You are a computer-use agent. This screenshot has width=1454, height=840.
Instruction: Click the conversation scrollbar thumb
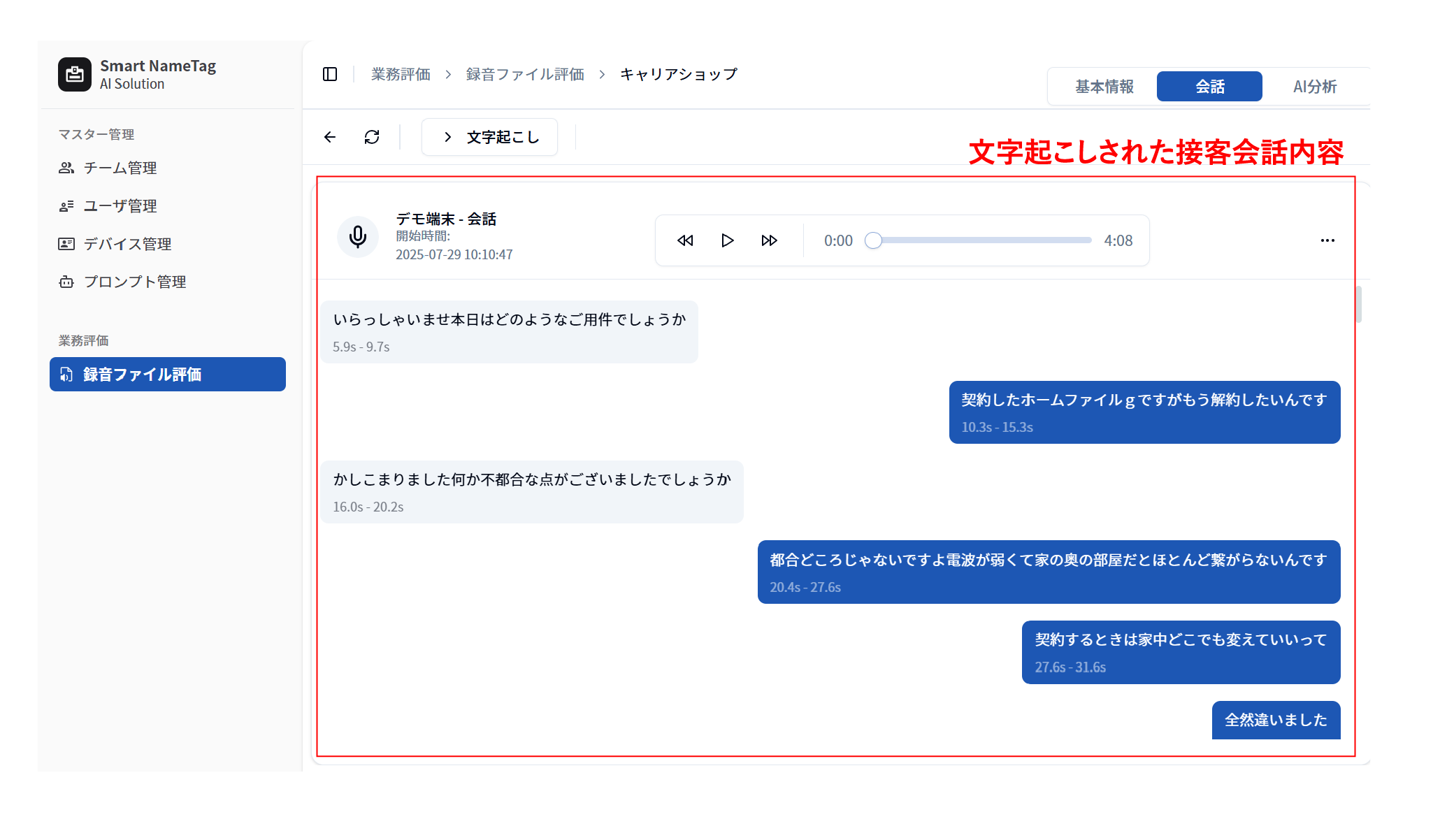pyautogui.click(x=1359, y=304)
